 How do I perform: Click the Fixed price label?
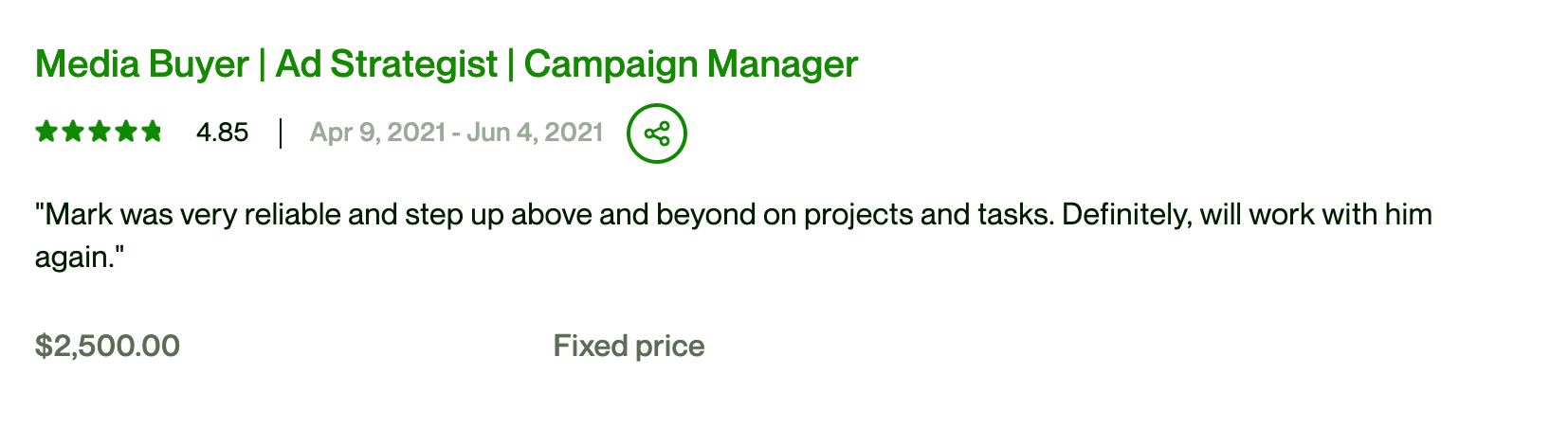(629, 346)
